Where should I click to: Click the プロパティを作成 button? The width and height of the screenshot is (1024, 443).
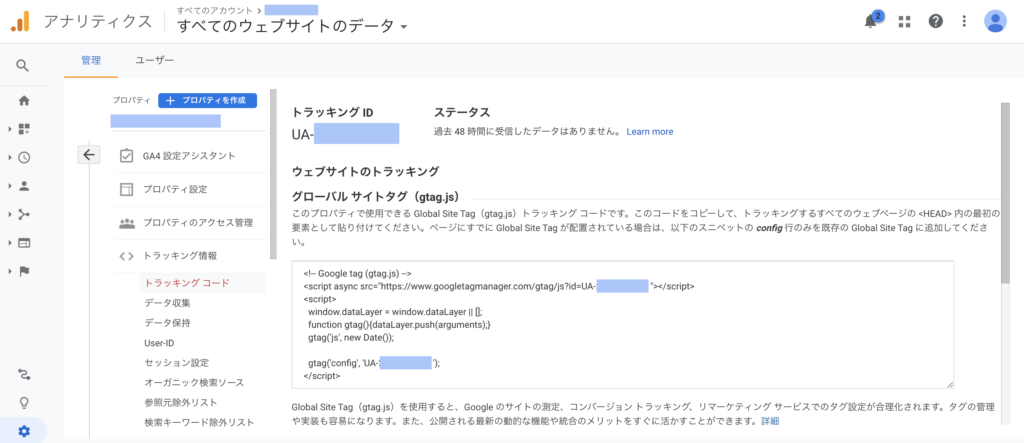click(208, 101)
